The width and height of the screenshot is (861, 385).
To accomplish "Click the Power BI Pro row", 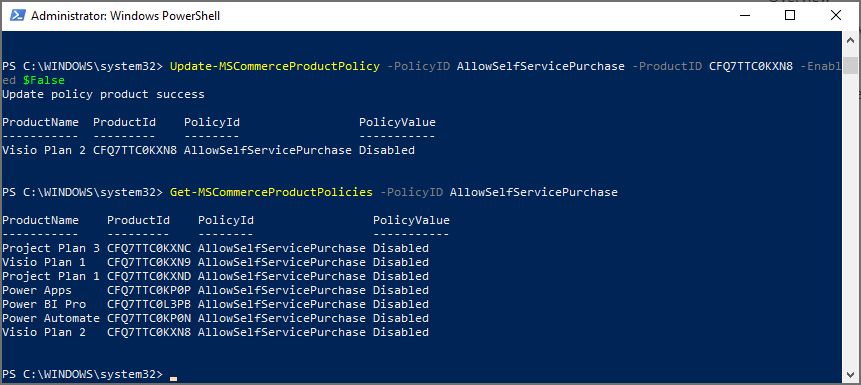I will 215,304.
